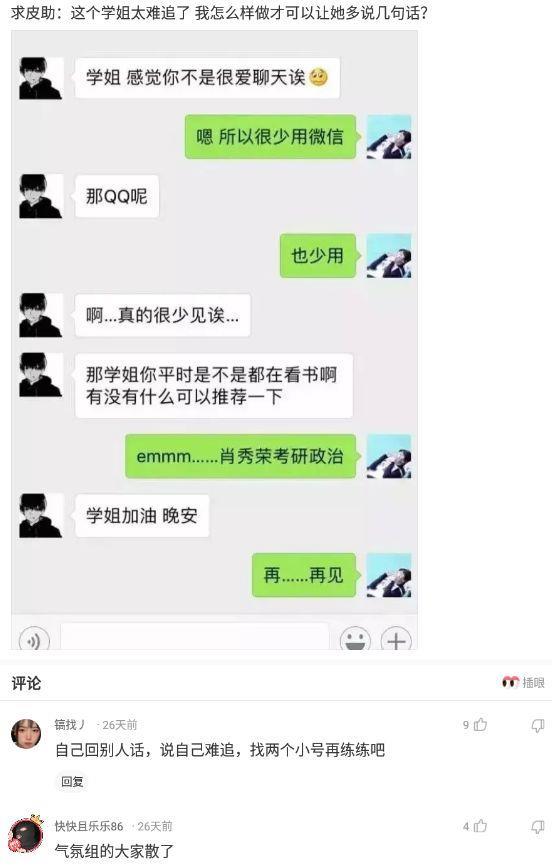Tap the black-haired avatar beside 学姐加油 晚安

tap(40, 516)
